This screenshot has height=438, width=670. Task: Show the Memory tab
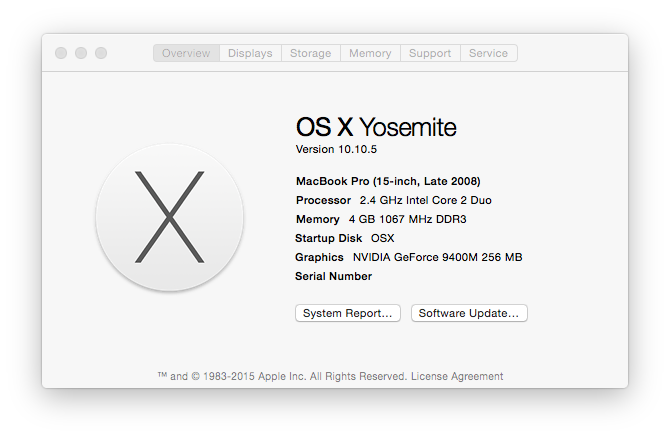(370, 53)
